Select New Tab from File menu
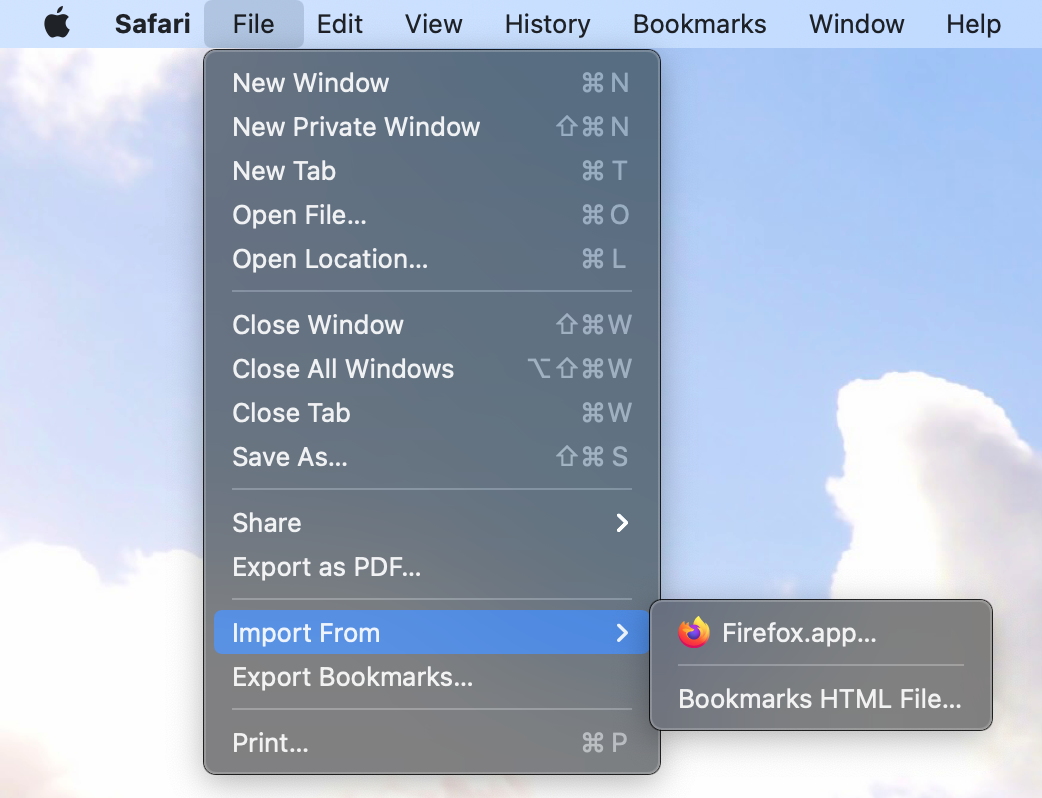This screenshot has height=798, width=1042. point(284,171)
